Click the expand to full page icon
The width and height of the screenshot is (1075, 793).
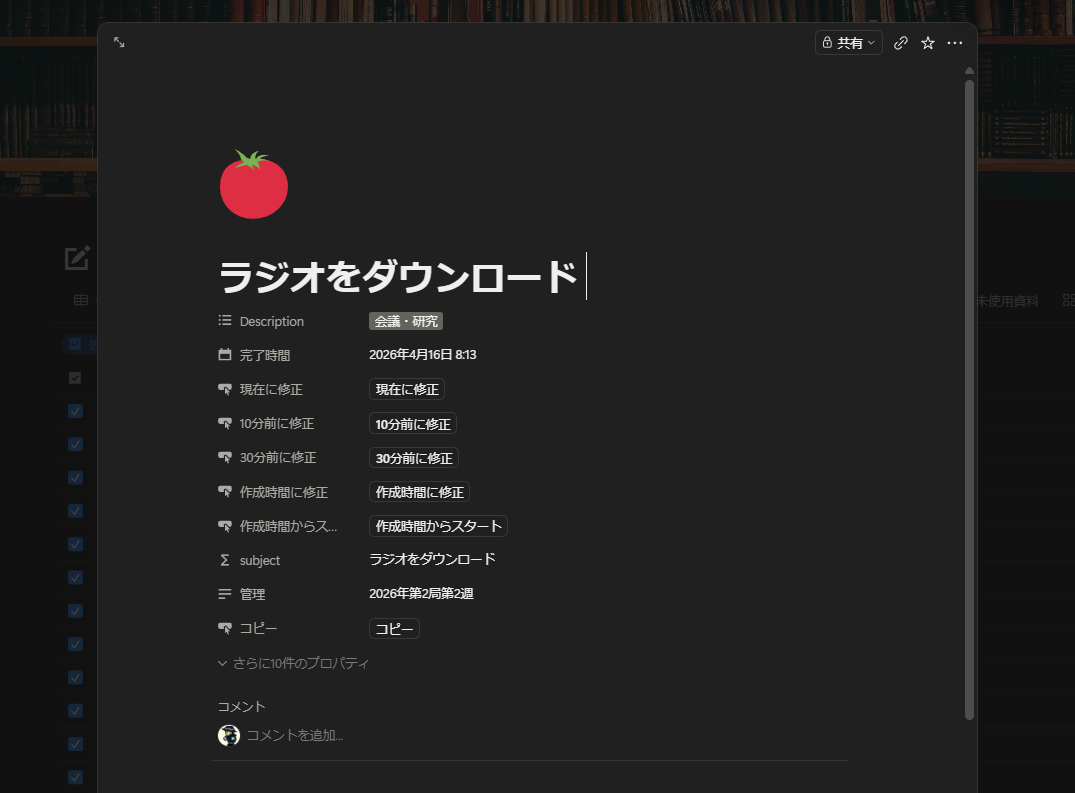pos(119,43)
